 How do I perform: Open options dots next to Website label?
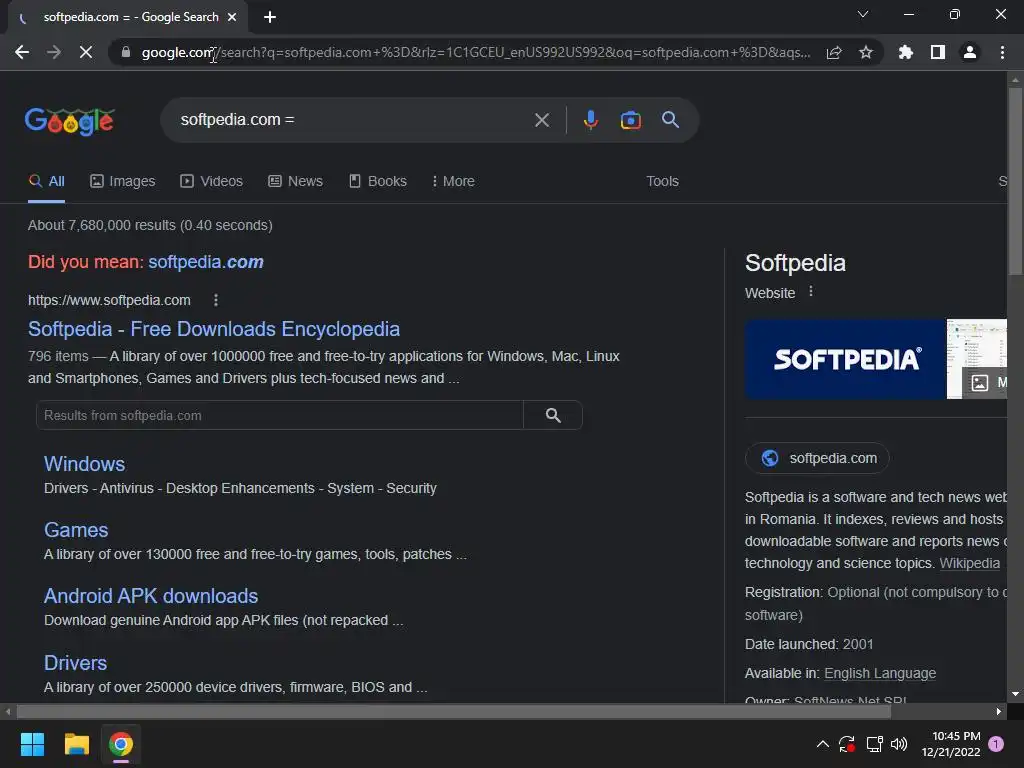811,292
